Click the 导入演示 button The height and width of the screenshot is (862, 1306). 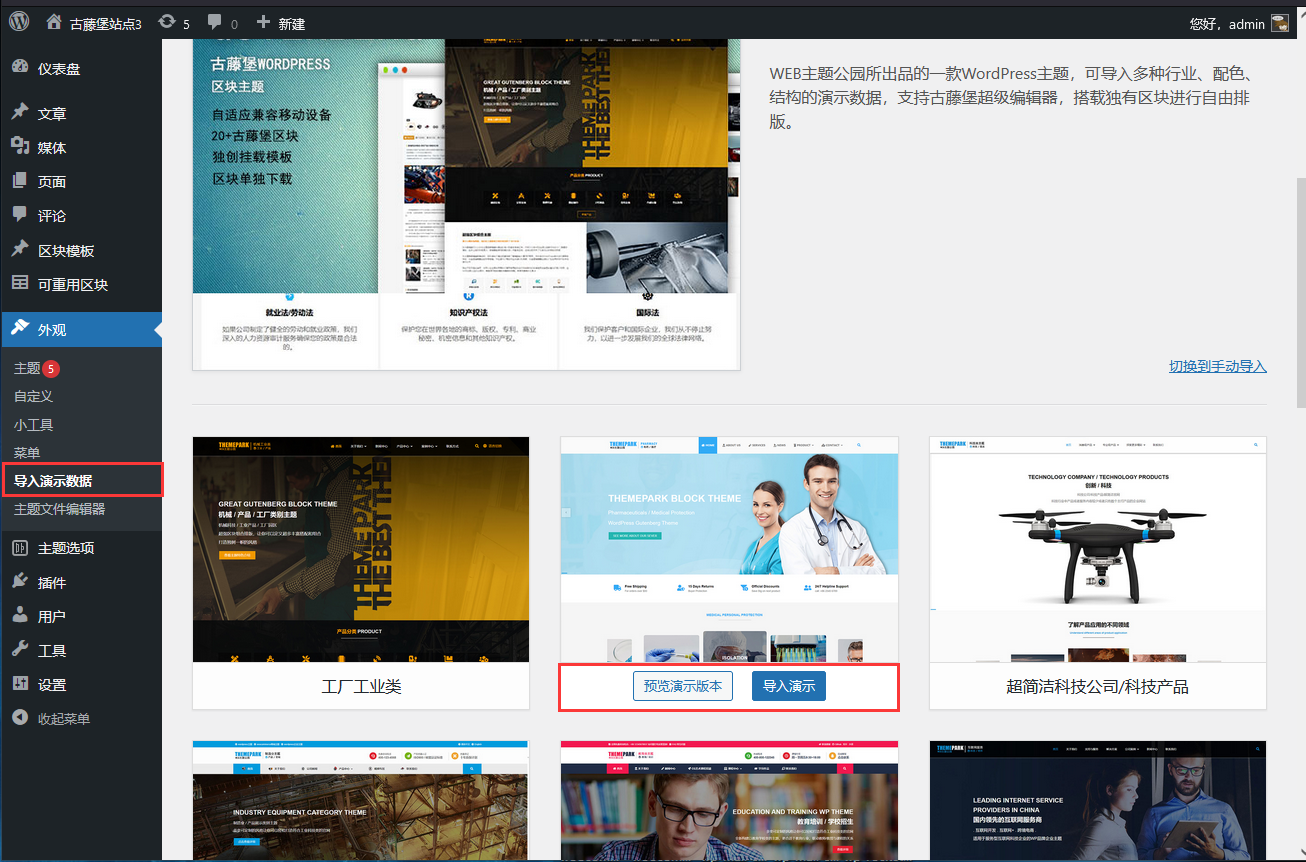coord(789,687)
